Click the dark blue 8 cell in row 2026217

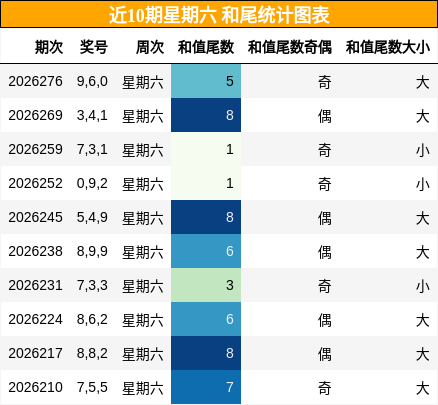206,353
